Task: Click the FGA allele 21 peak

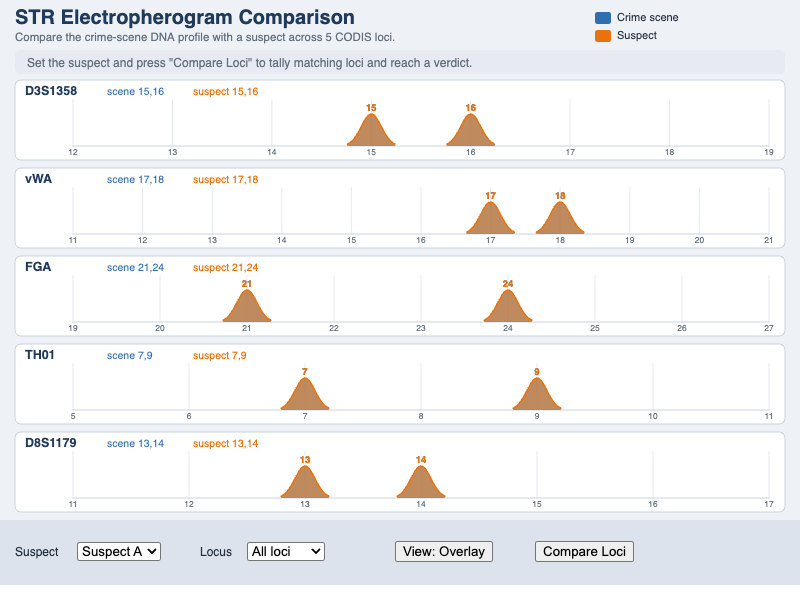Action: 247,306
